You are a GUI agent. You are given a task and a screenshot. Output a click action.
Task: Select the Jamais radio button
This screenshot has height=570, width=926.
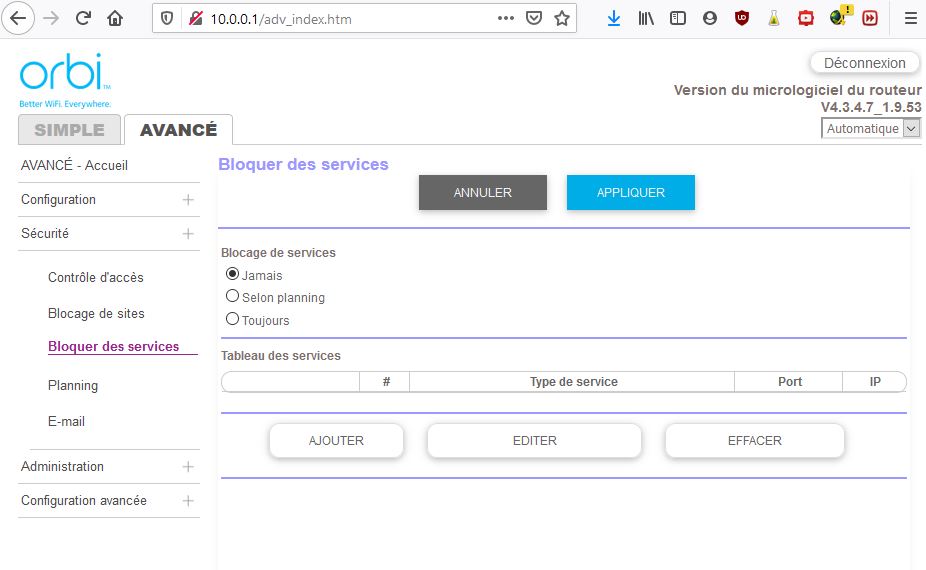pyautogui.click(x=233, y=274)
